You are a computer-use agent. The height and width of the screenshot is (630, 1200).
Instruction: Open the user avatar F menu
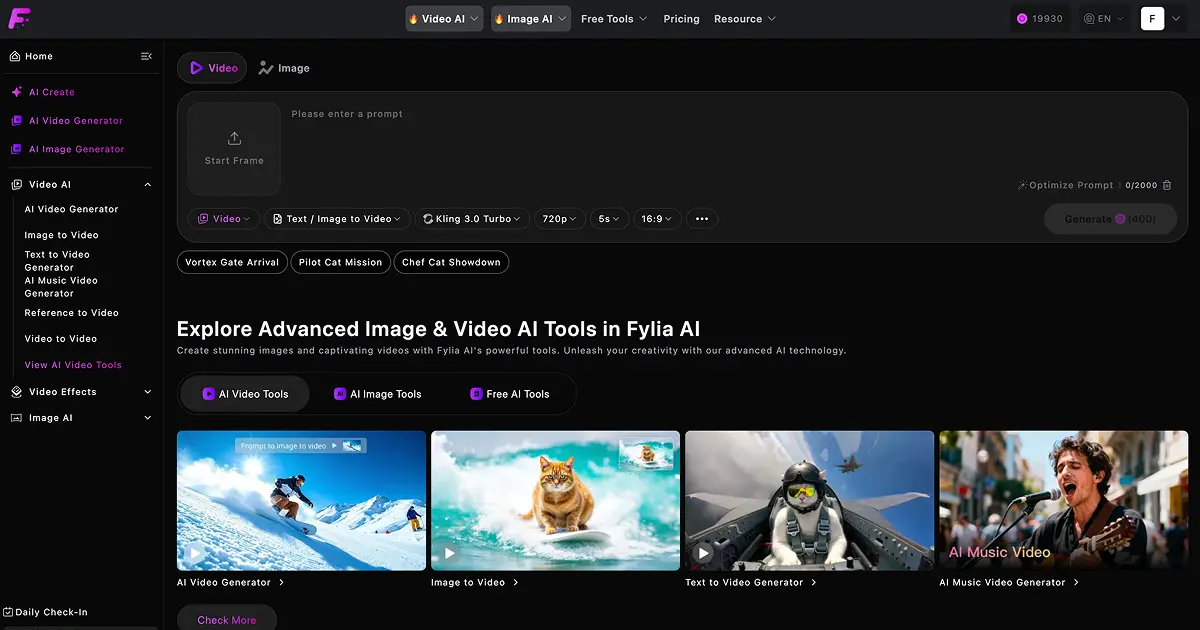(1152, 19)
